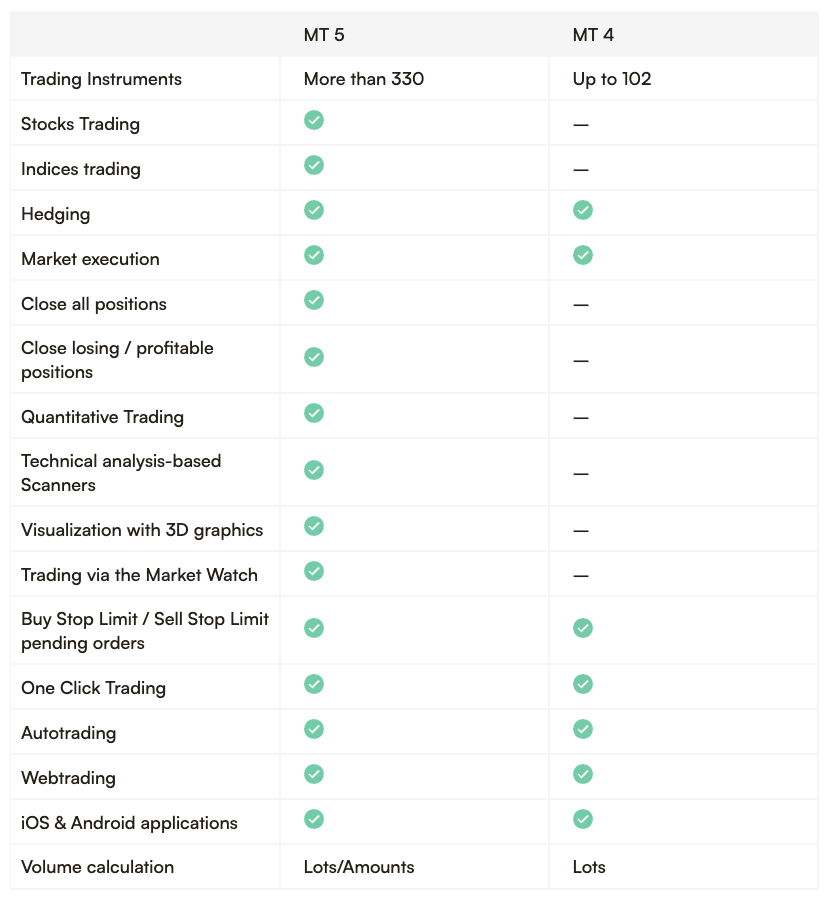Click MT 5 Visualization with 3D graphics checkmark
This screenshot has height=897, width=830.
pyautogui.click(x=314, y=526)
